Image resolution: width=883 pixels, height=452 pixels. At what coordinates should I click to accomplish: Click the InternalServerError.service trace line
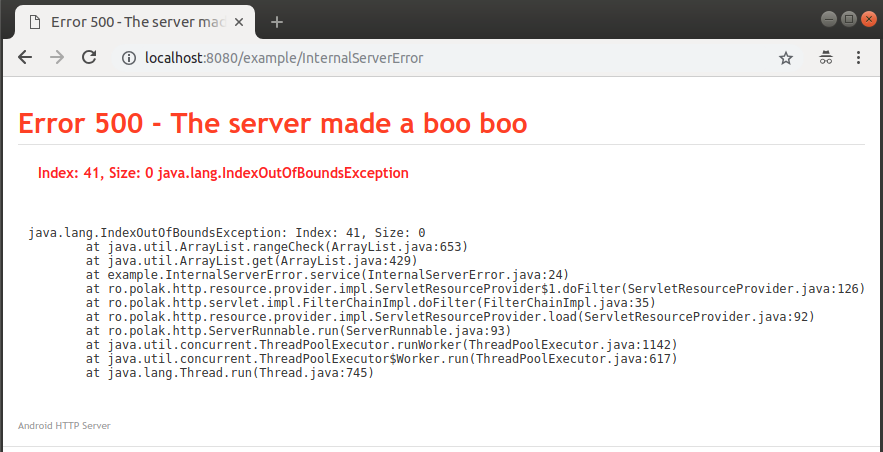327,275
